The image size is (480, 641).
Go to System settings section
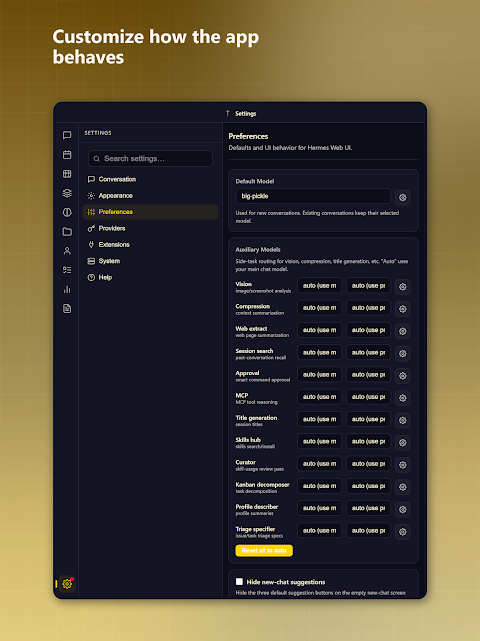coord(150,261)
